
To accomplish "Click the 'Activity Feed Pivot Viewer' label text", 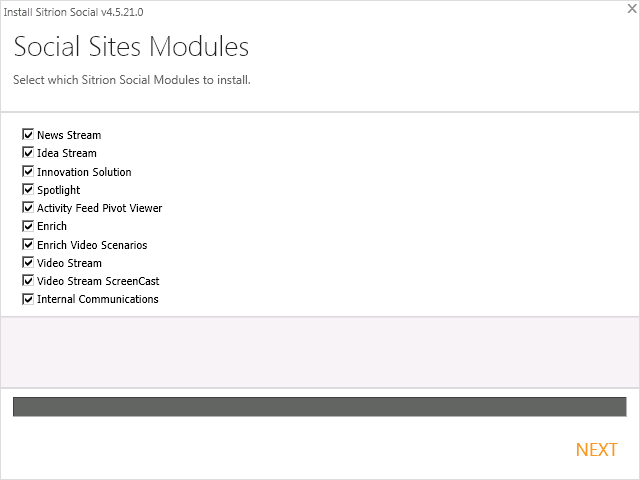I will coord(99,208).
